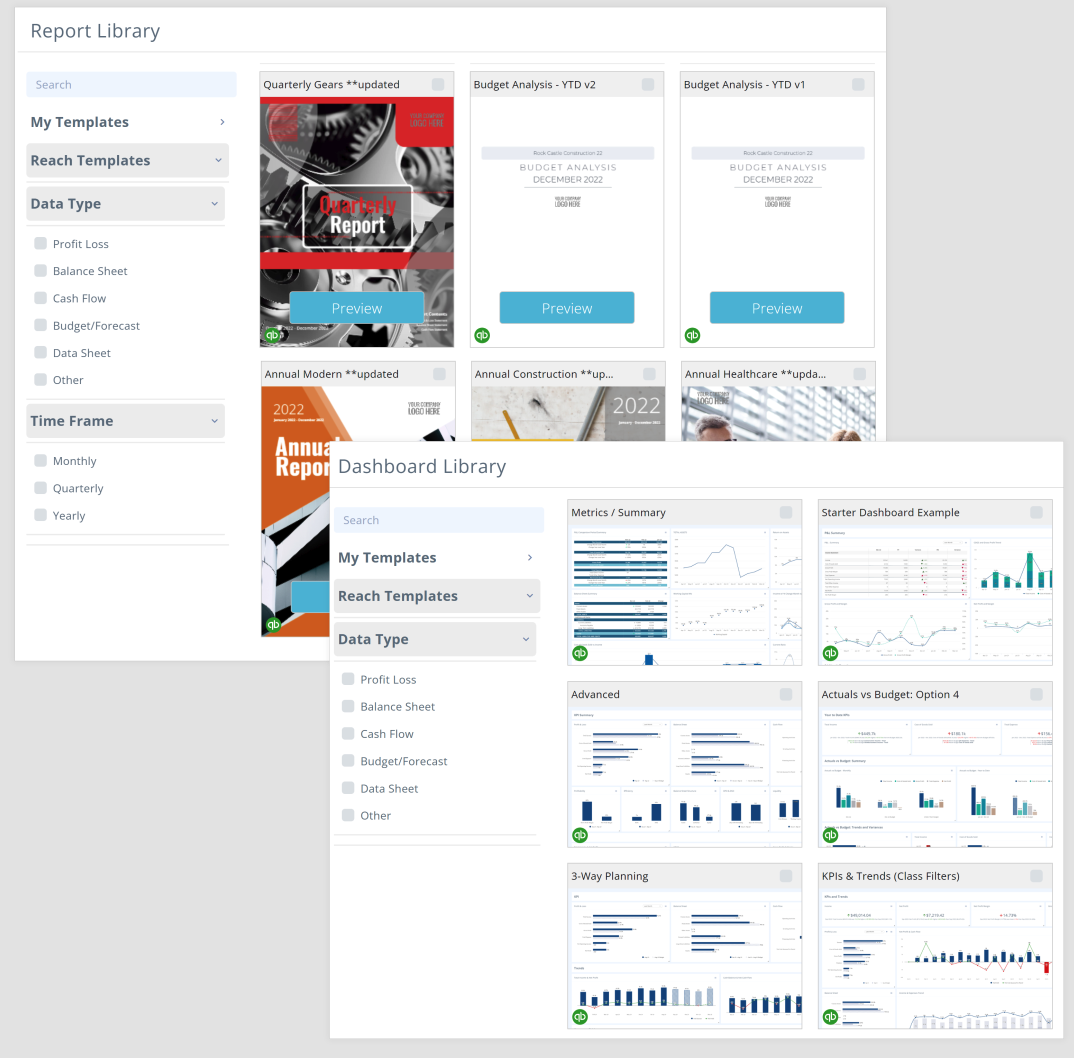This screenshot has height=1058, width=1074.
Task: Click the QuickBooks badge on Quarterly Gears template
Action: (x=273, y=335)
